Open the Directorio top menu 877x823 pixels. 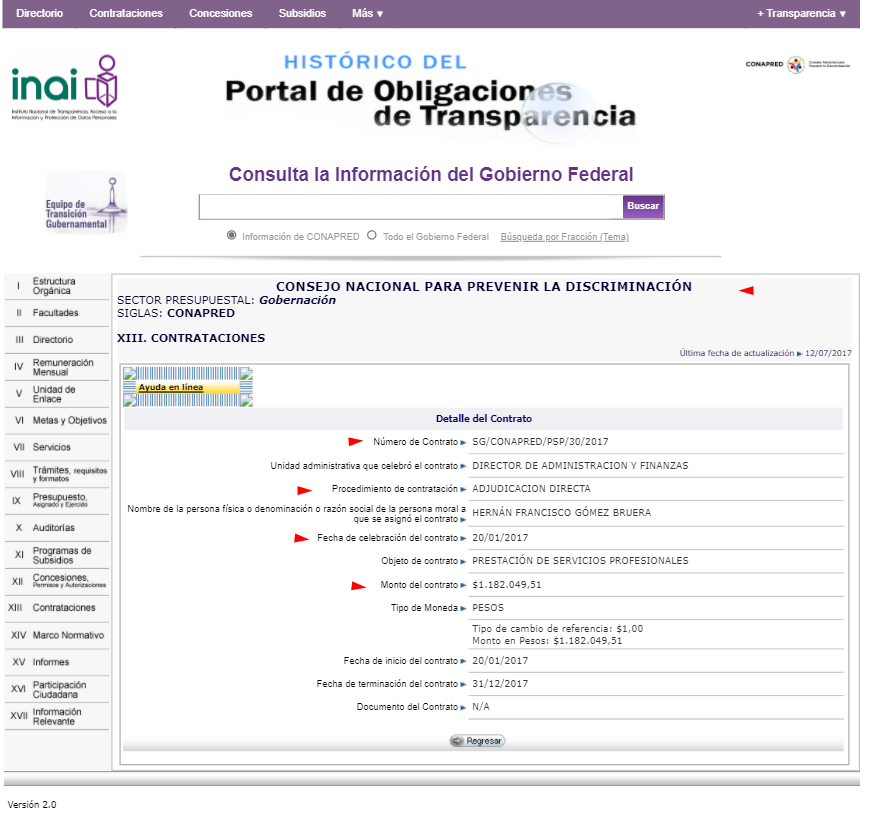pos(39,13)
